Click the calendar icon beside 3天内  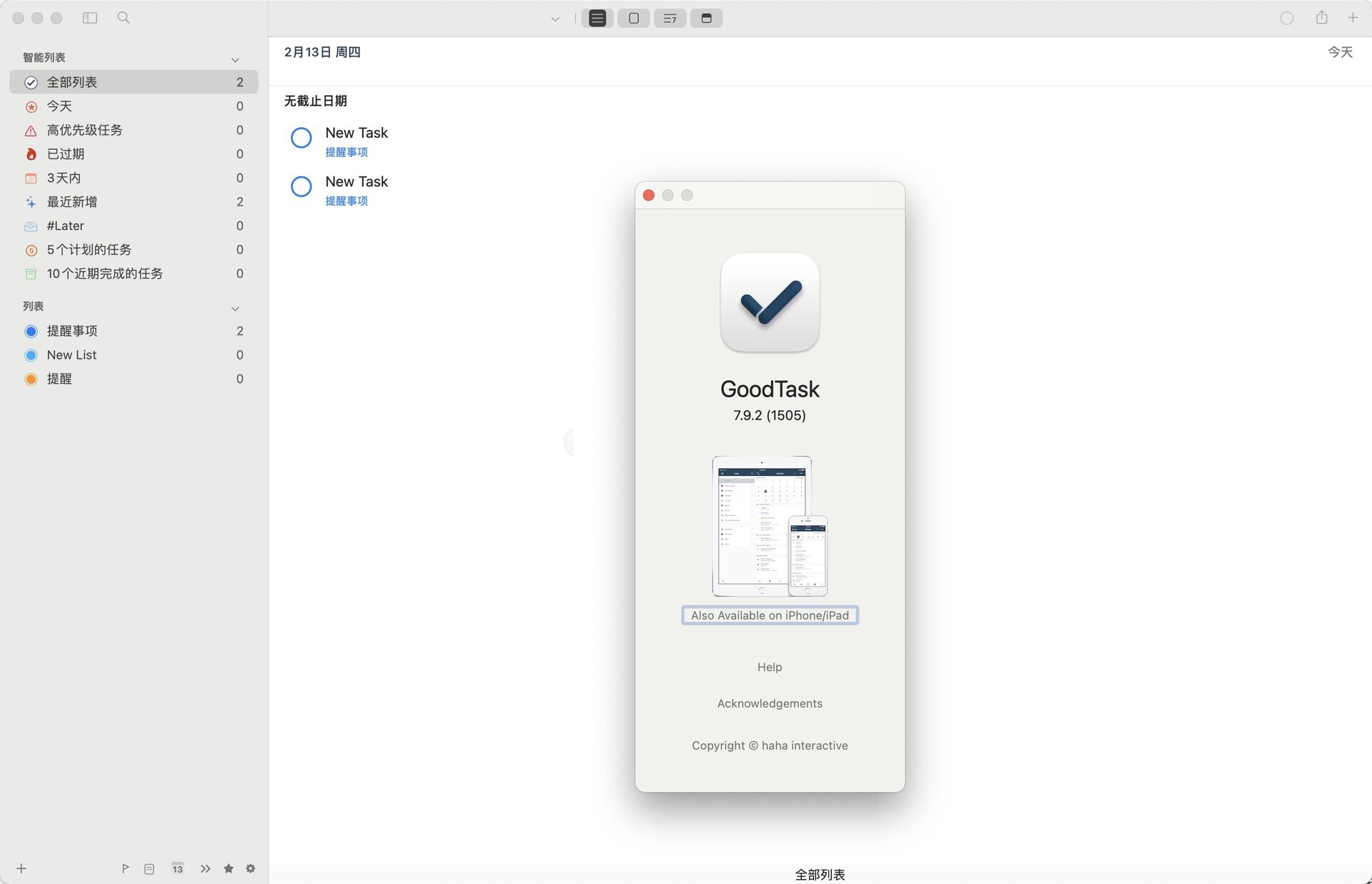point(31,179)
